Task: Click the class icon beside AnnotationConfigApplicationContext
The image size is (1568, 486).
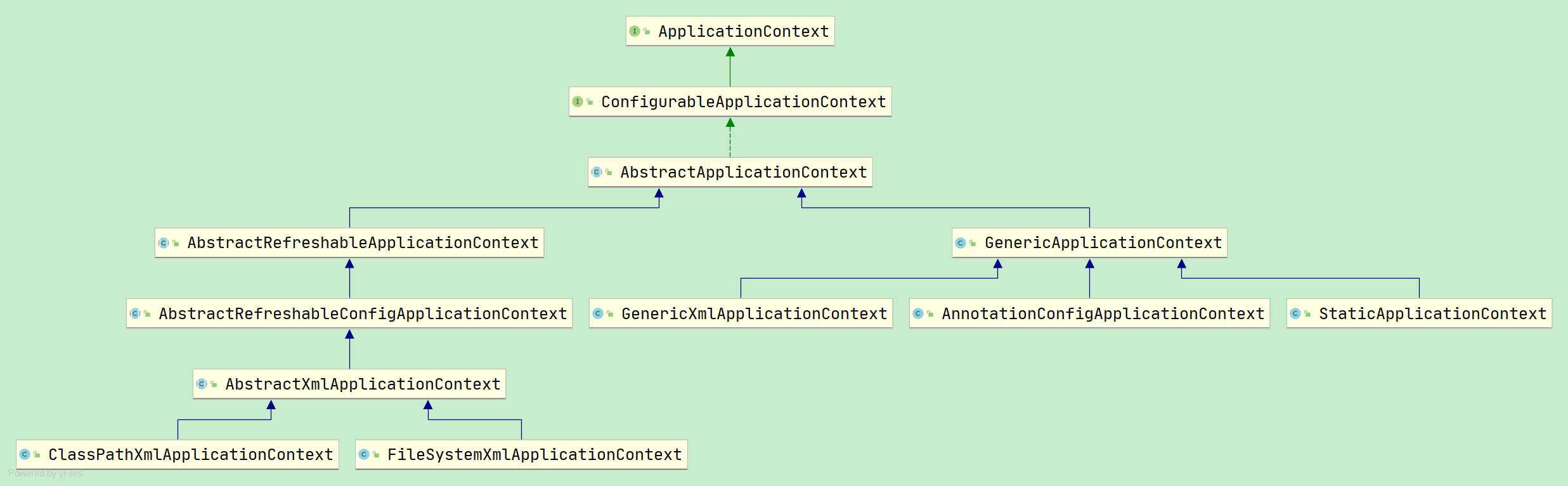Action: point(917,313)
